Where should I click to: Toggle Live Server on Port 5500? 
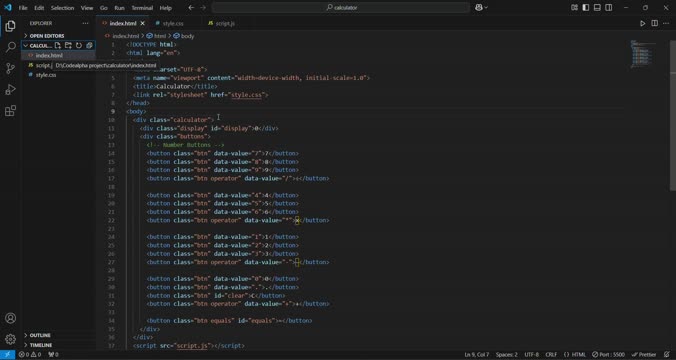tap(608, 354)
